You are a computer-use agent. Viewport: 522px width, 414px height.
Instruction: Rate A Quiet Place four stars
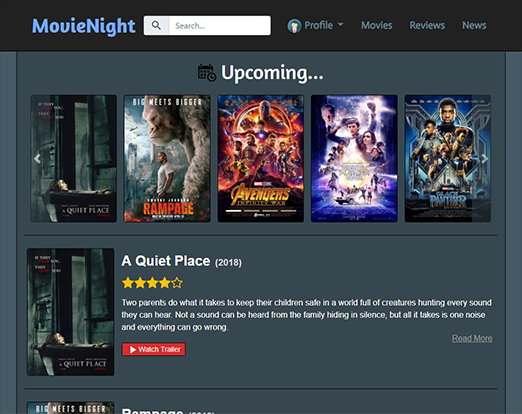pos(165,283)
